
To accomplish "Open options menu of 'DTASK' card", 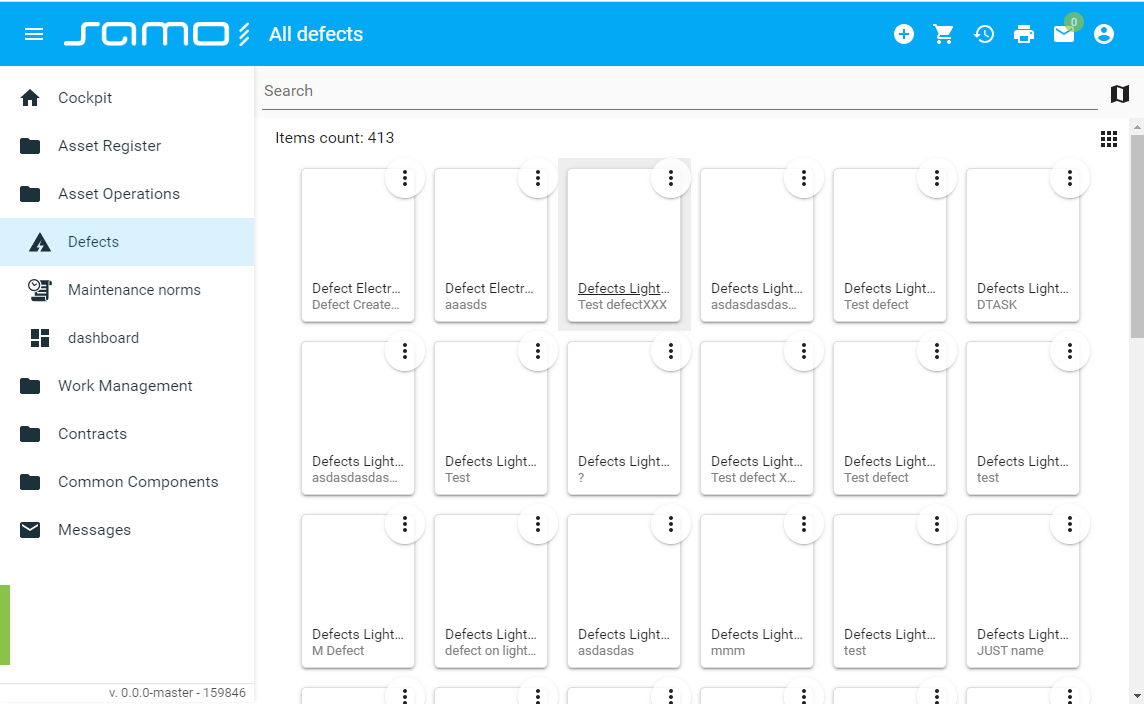I will pyautogui.click(x=1070, y=178).
